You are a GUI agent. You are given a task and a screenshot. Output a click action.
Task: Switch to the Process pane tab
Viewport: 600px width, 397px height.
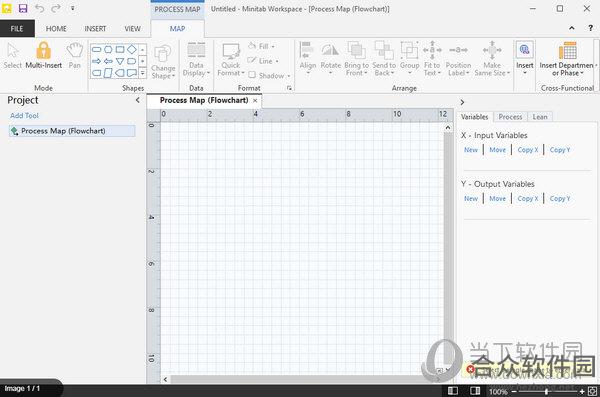pos(510,117)
